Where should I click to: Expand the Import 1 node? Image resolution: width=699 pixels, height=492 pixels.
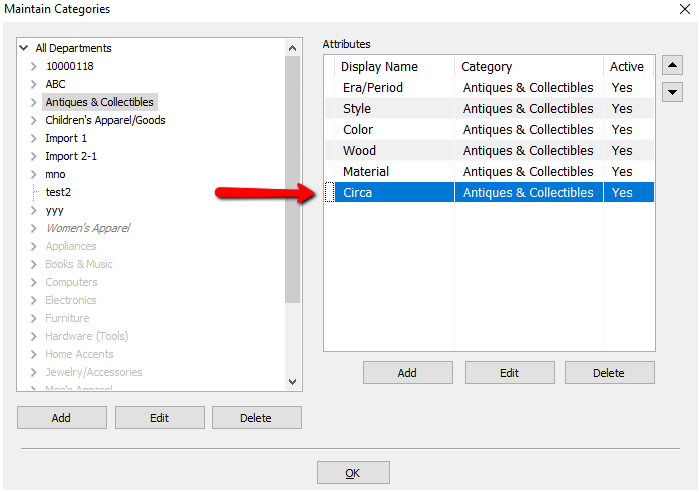[x=34, y=138]
